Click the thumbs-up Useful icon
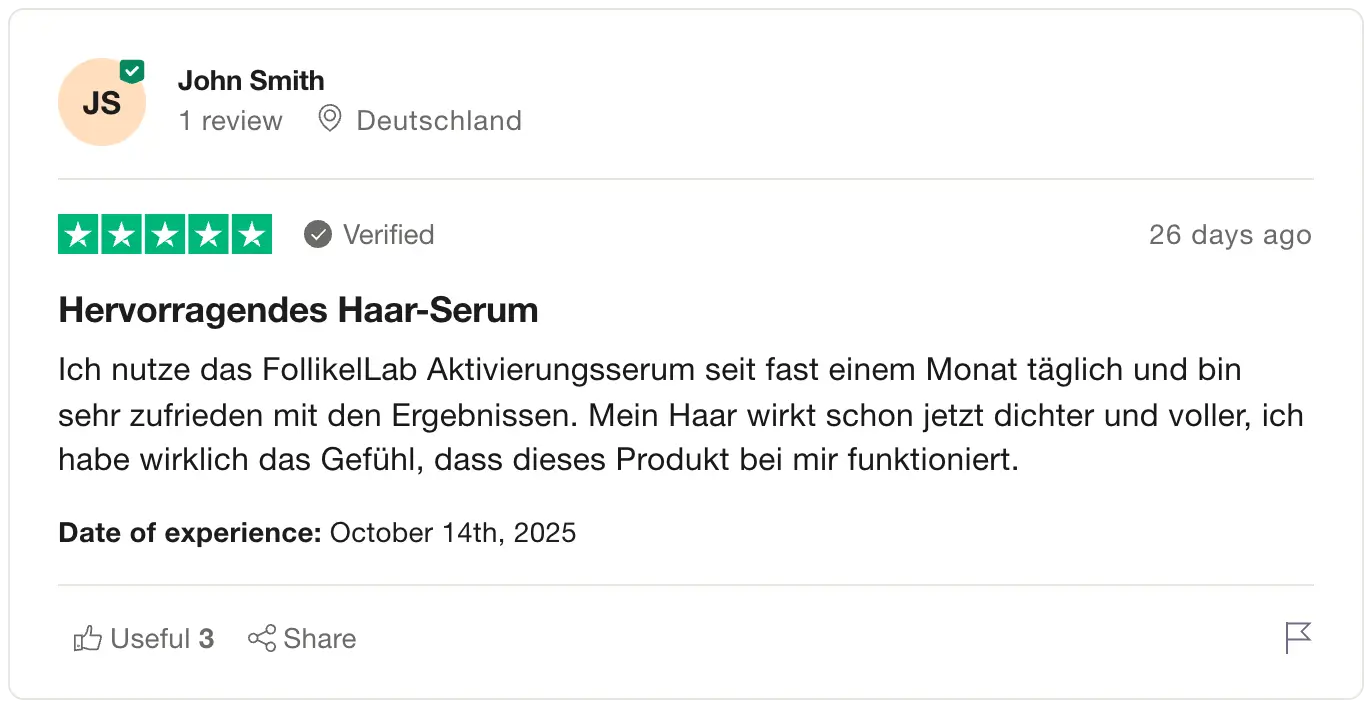This screenshot has height=708, width=1372. (x=88, y=639)
